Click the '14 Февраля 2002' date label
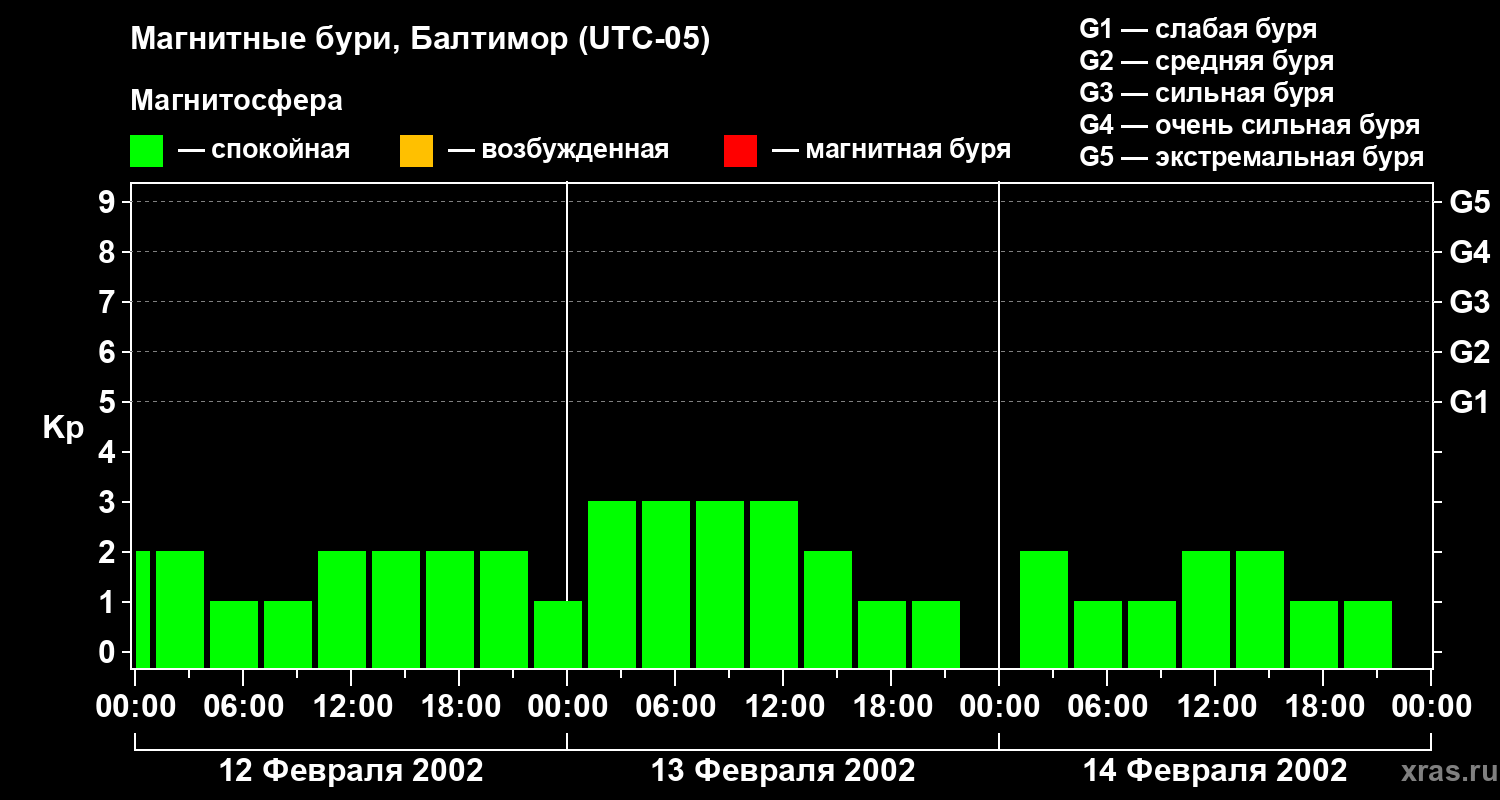 click(1215, 771)
